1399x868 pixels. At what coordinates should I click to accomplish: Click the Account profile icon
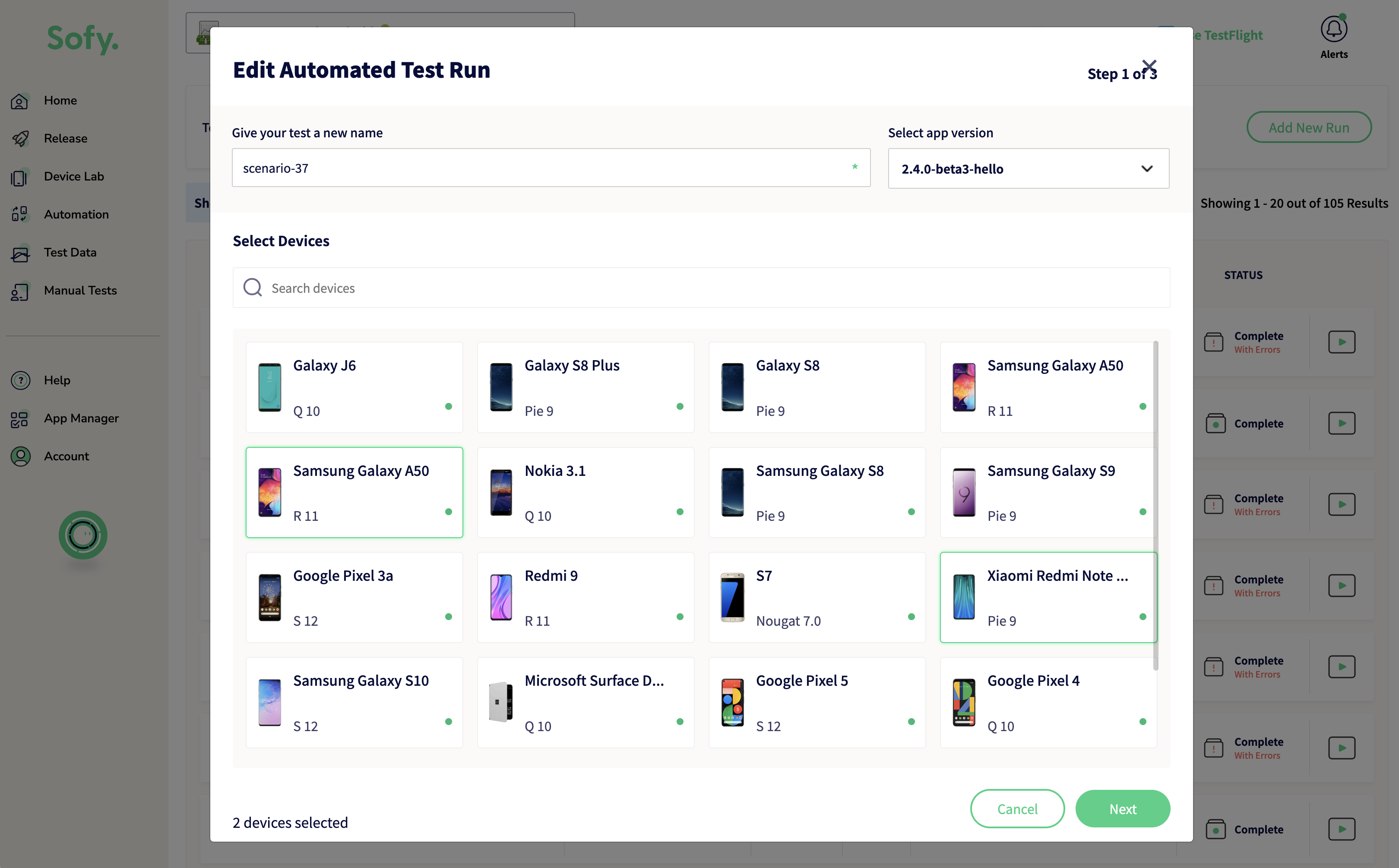click(x=21, y=456)
